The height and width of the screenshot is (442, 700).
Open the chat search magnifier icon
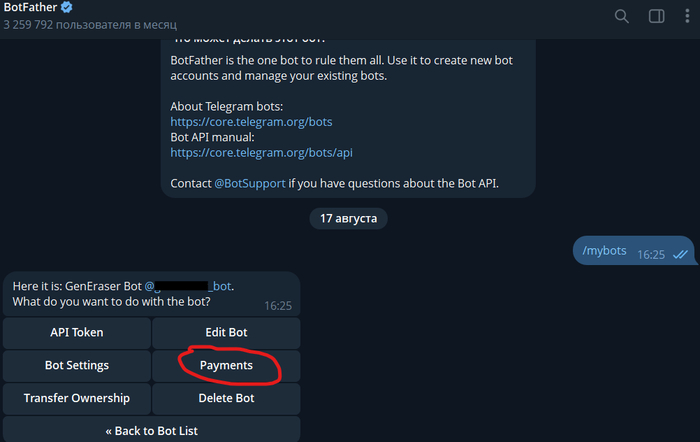[621, 17]
